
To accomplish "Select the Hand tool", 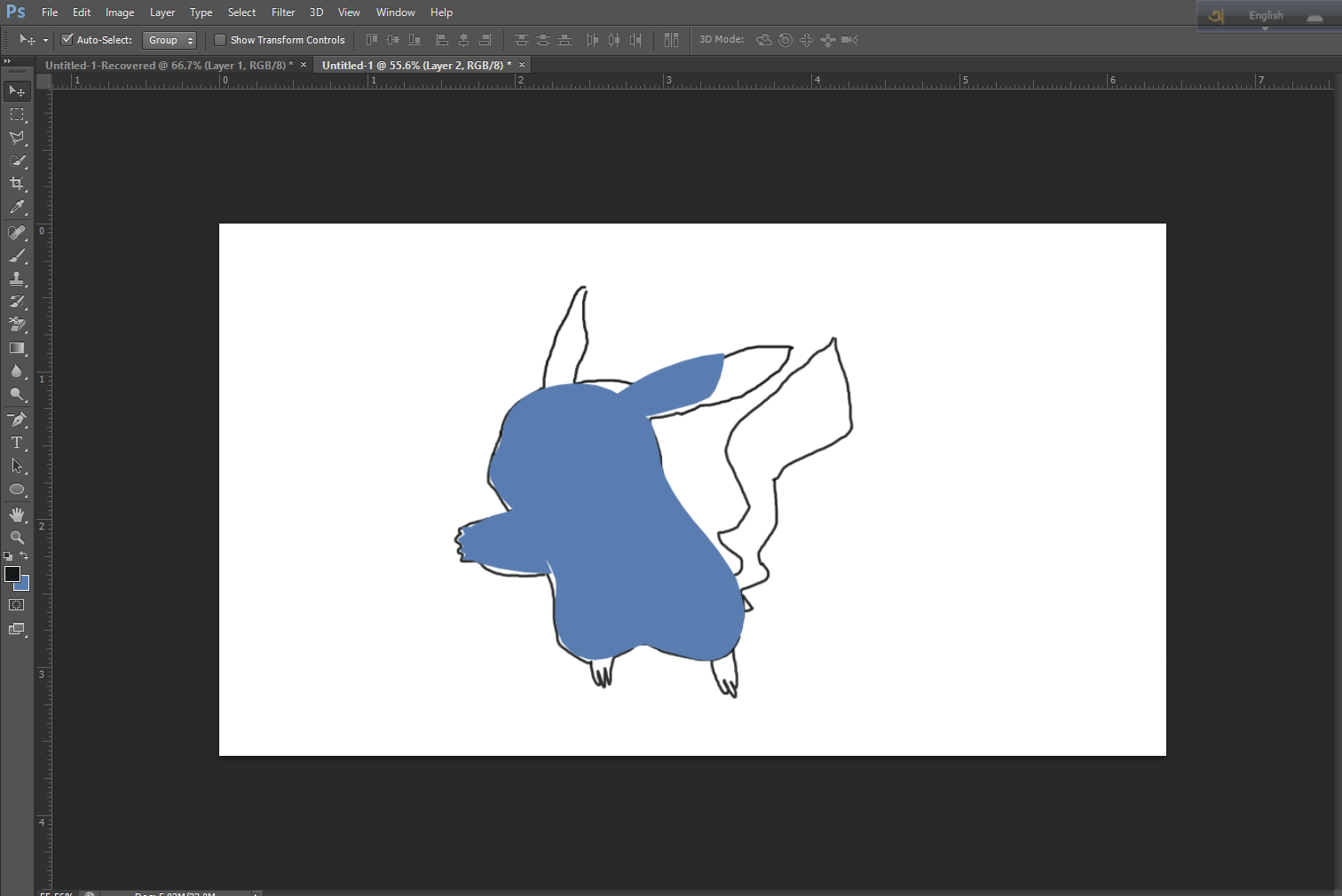I will 17,515.
